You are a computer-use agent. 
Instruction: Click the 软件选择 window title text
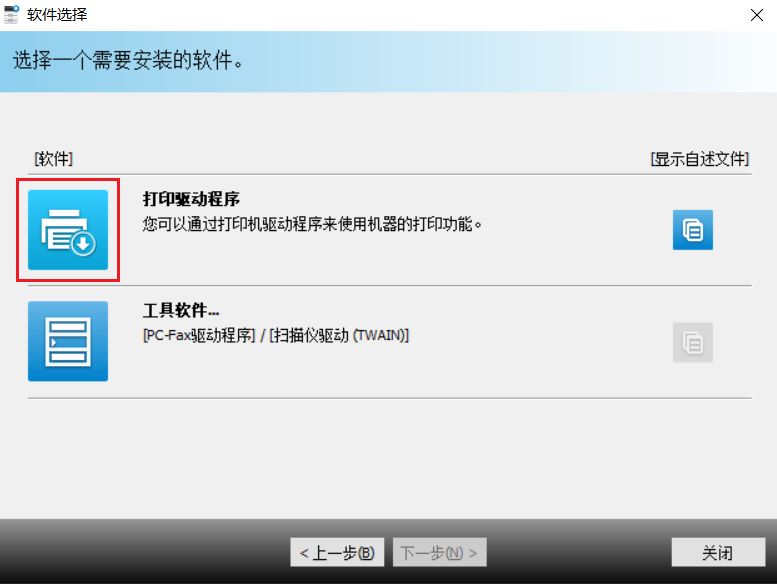coord(57,14)
